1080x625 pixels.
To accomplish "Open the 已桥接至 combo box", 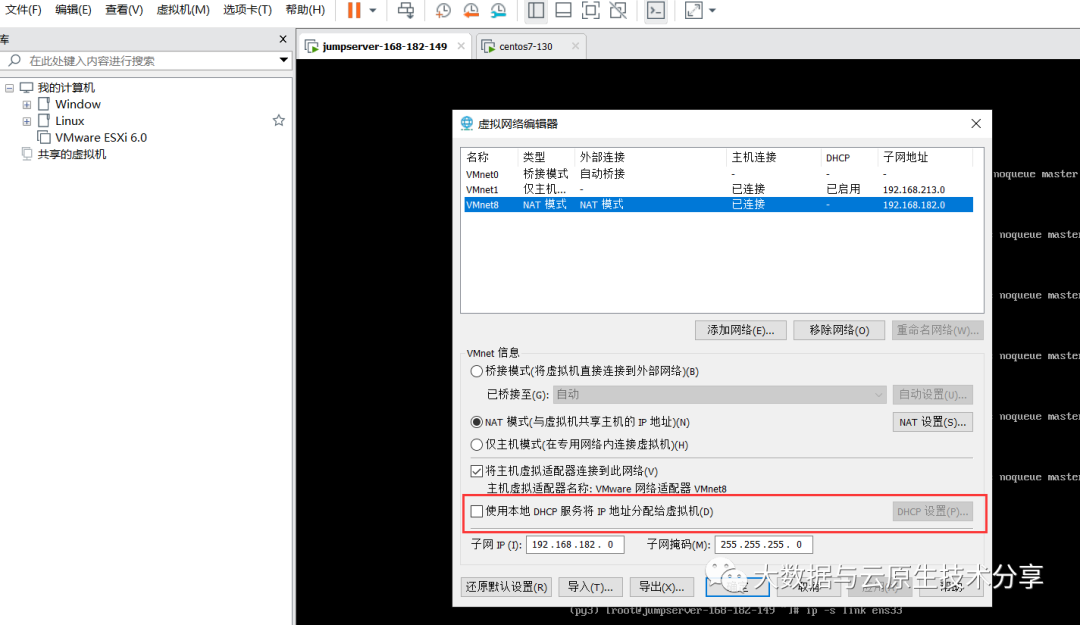I will click(x=720, y=394).
